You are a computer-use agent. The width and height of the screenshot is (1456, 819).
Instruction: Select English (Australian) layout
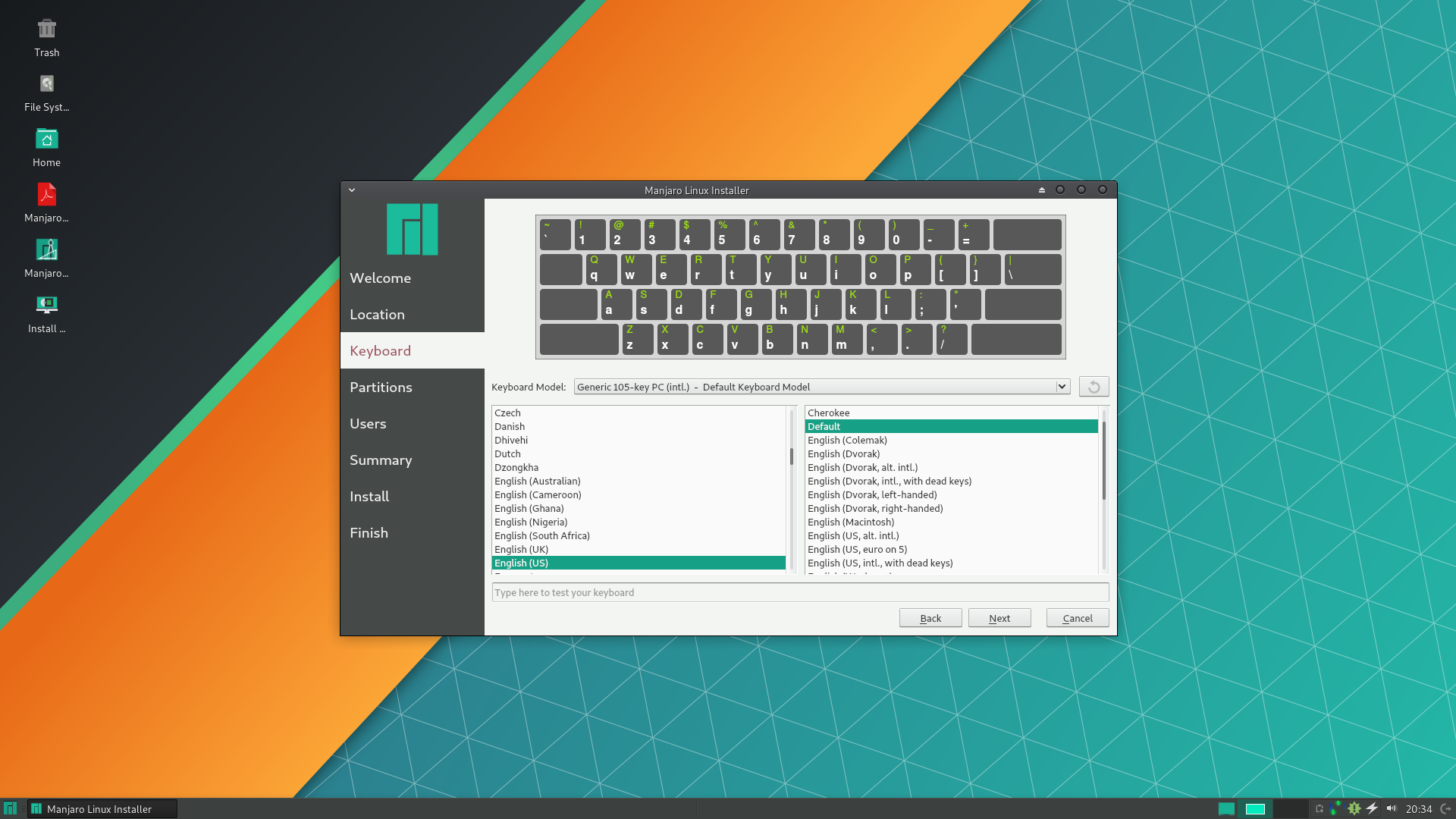click(x=639, y=481)
